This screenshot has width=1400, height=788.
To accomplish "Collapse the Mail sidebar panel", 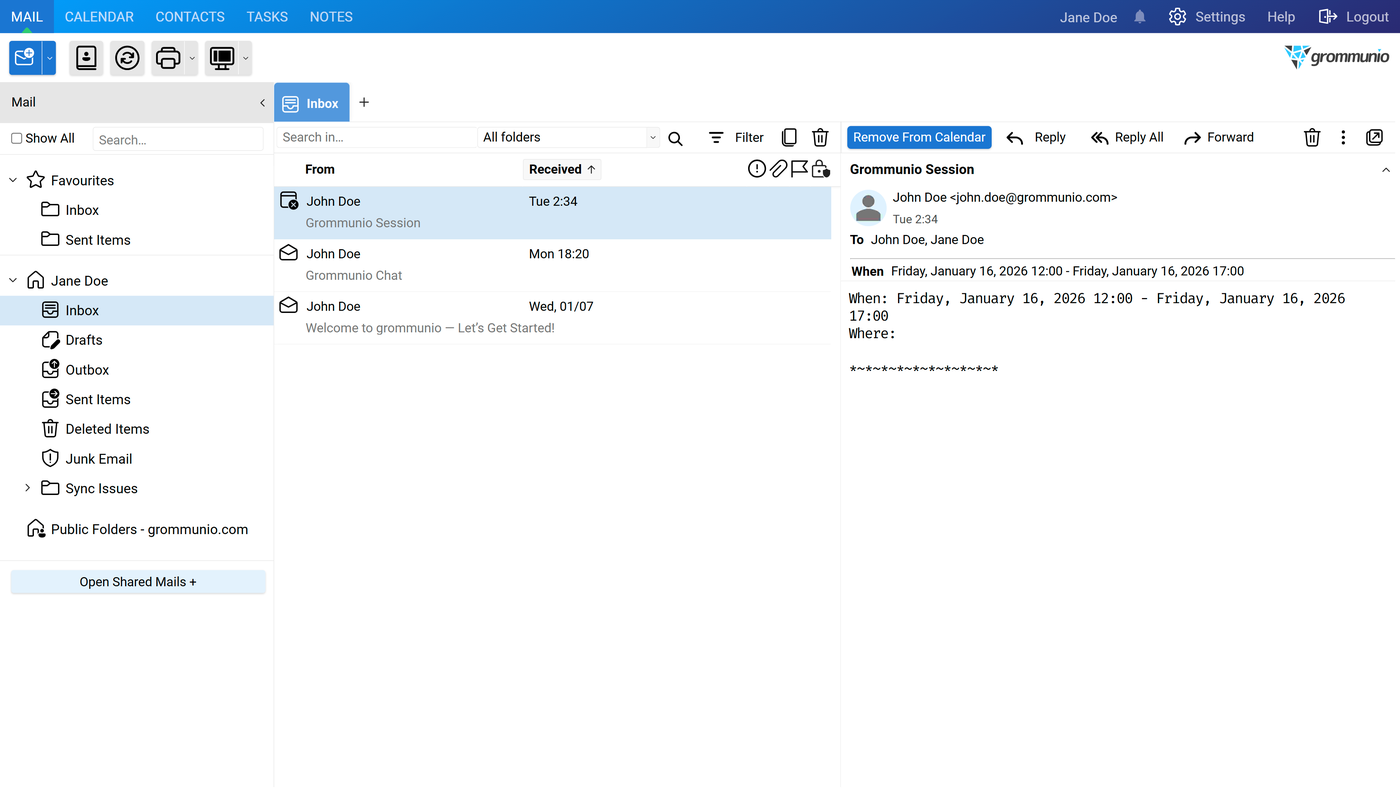I will [x=262, y=103].
